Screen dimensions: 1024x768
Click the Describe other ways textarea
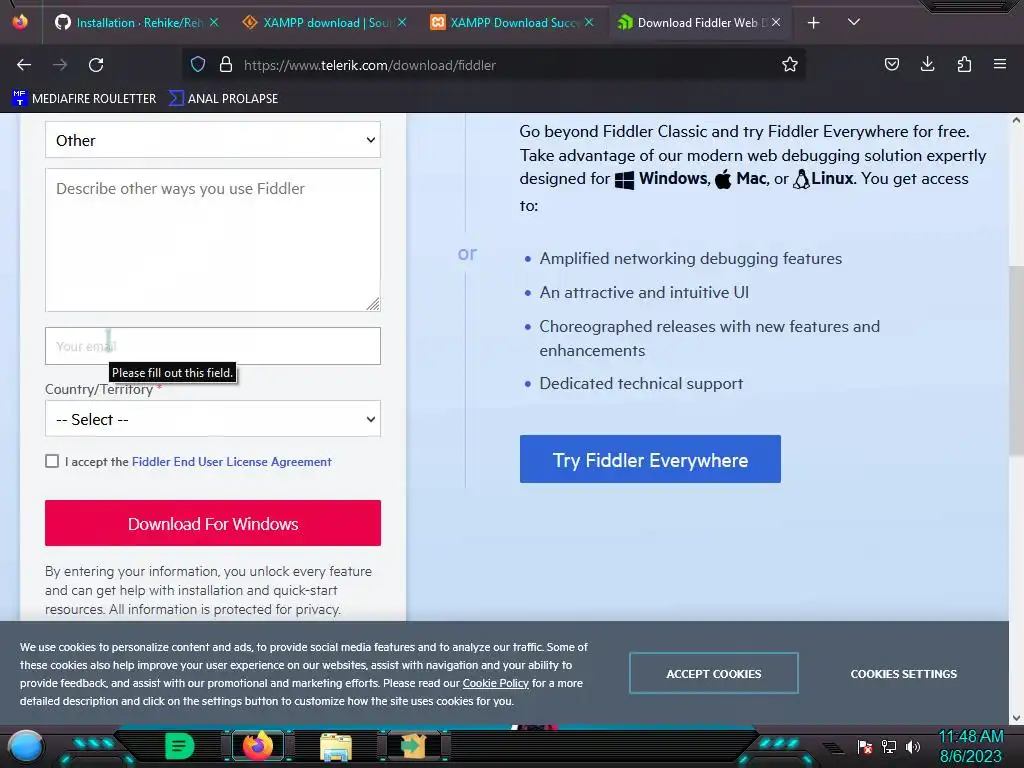pyautogui.click(x=213, y=240)
